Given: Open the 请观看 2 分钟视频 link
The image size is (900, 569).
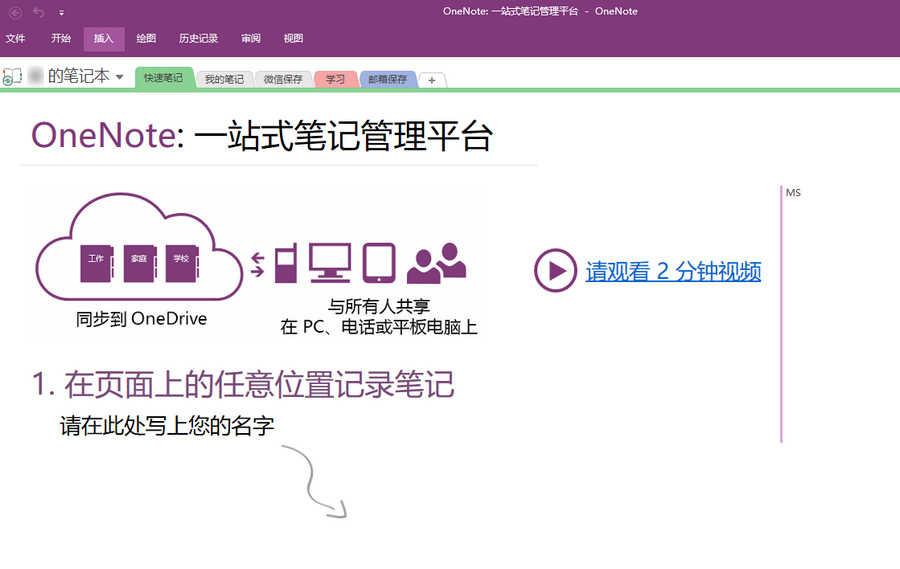Looking at the screenshot, I should [673, 271].
